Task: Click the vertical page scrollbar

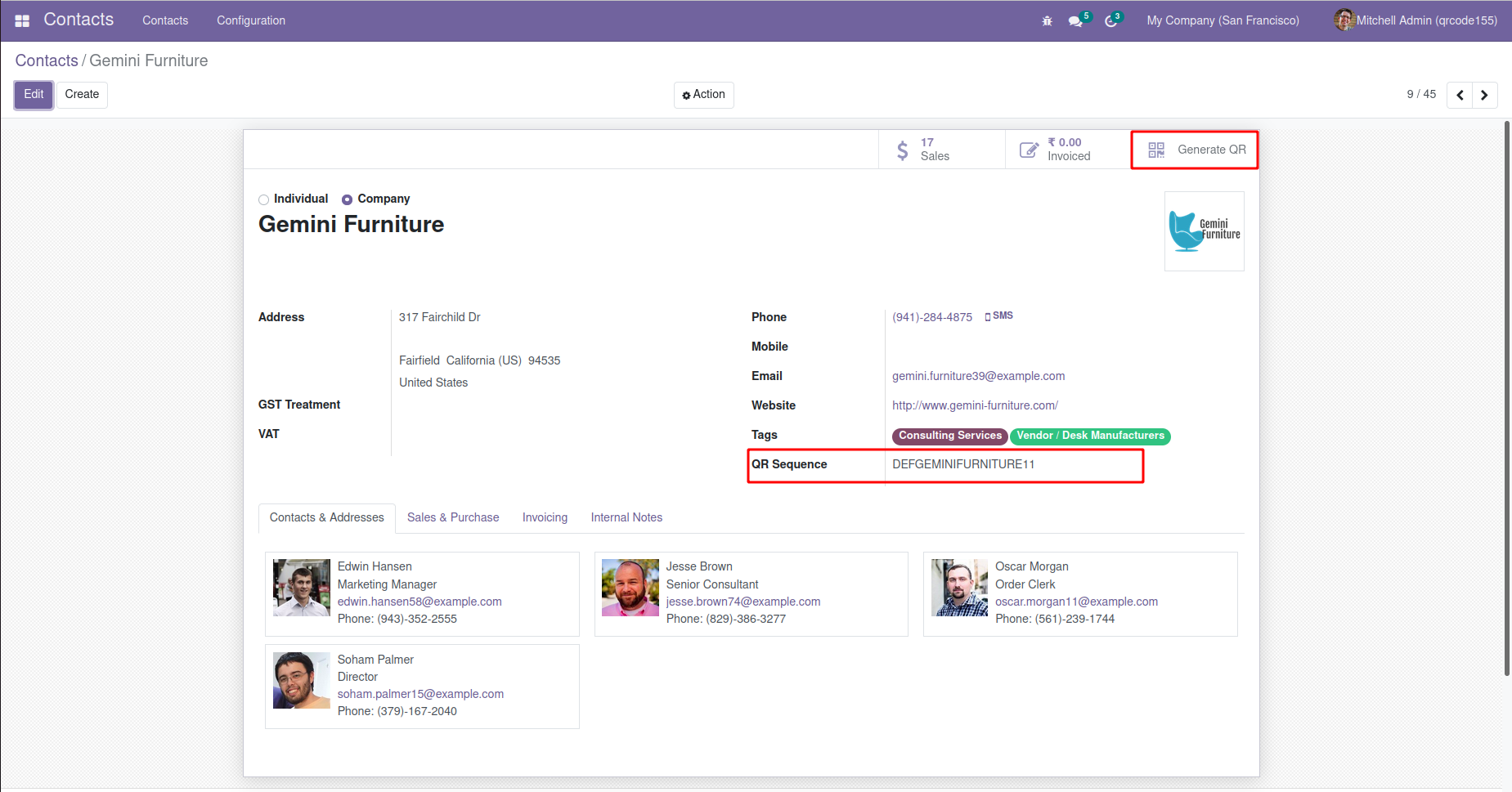Action: coord(1506,399)
